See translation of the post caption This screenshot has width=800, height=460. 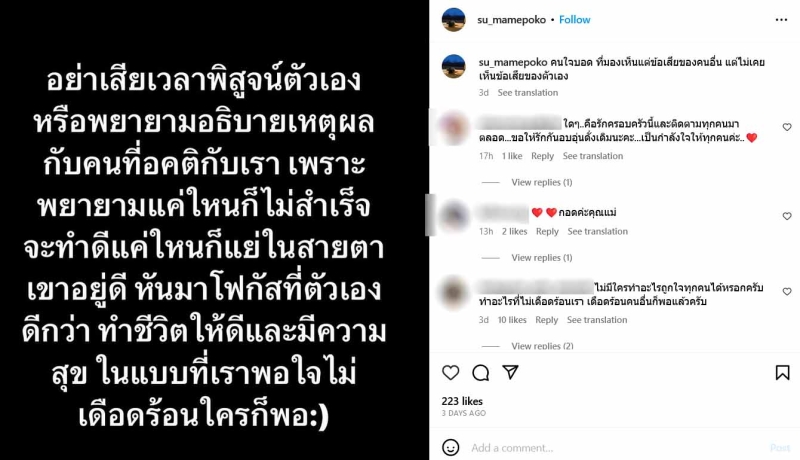pyautogui.click(x=528, y=93)
